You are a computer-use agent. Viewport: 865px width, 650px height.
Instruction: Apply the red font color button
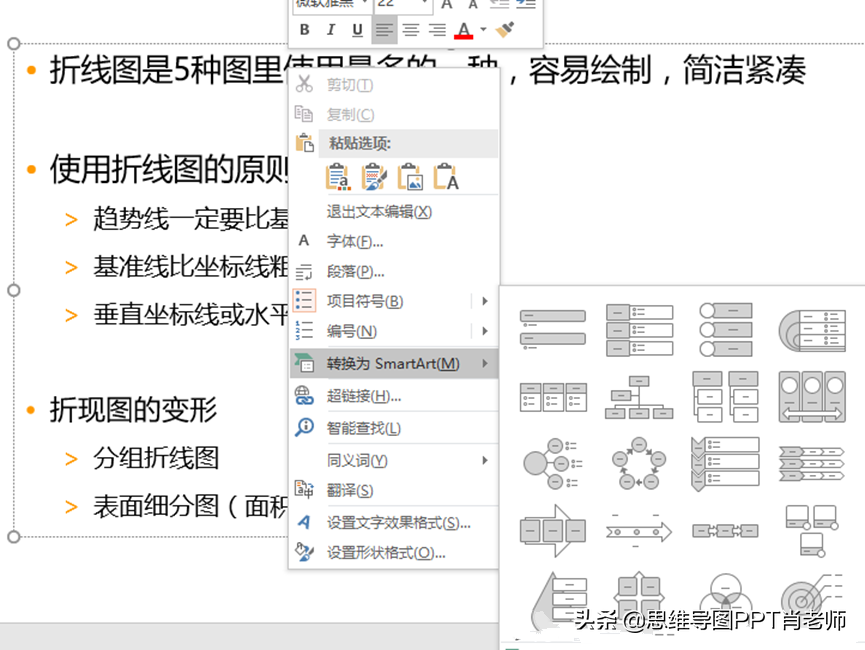(x=463, y=30)
